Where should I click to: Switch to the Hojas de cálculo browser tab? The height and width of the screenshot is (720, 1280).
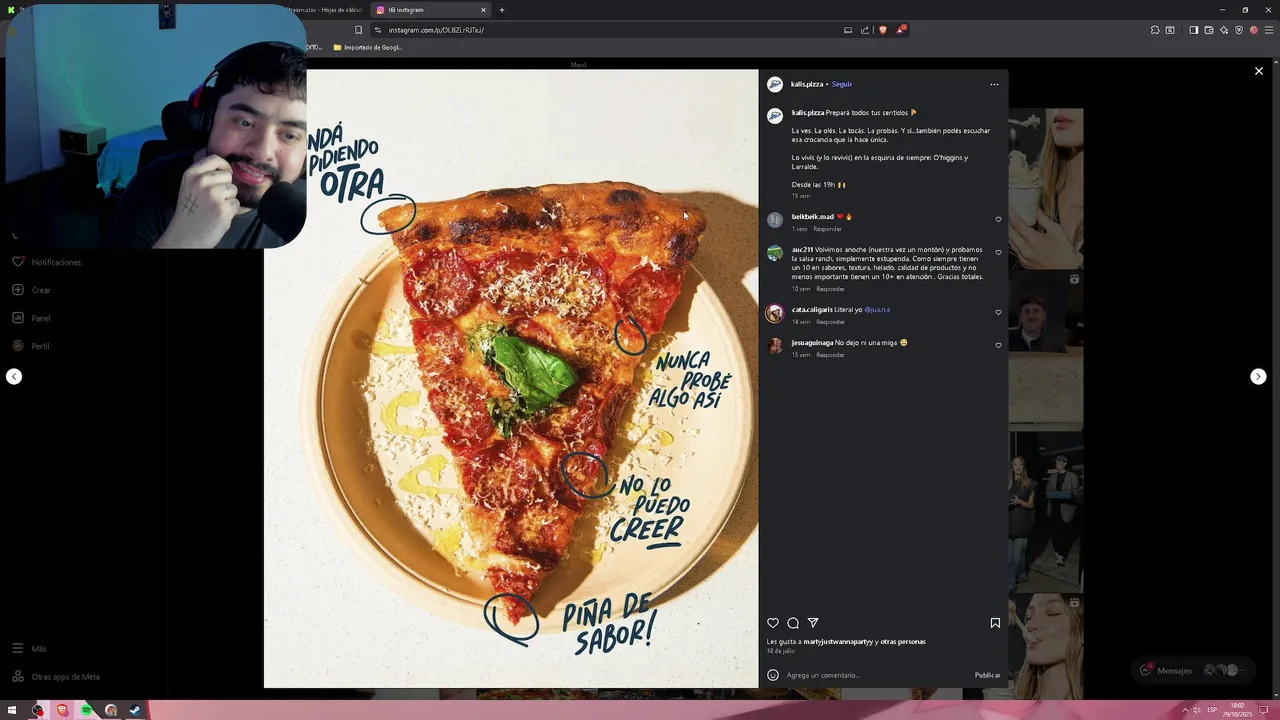[x=325, y=10]
